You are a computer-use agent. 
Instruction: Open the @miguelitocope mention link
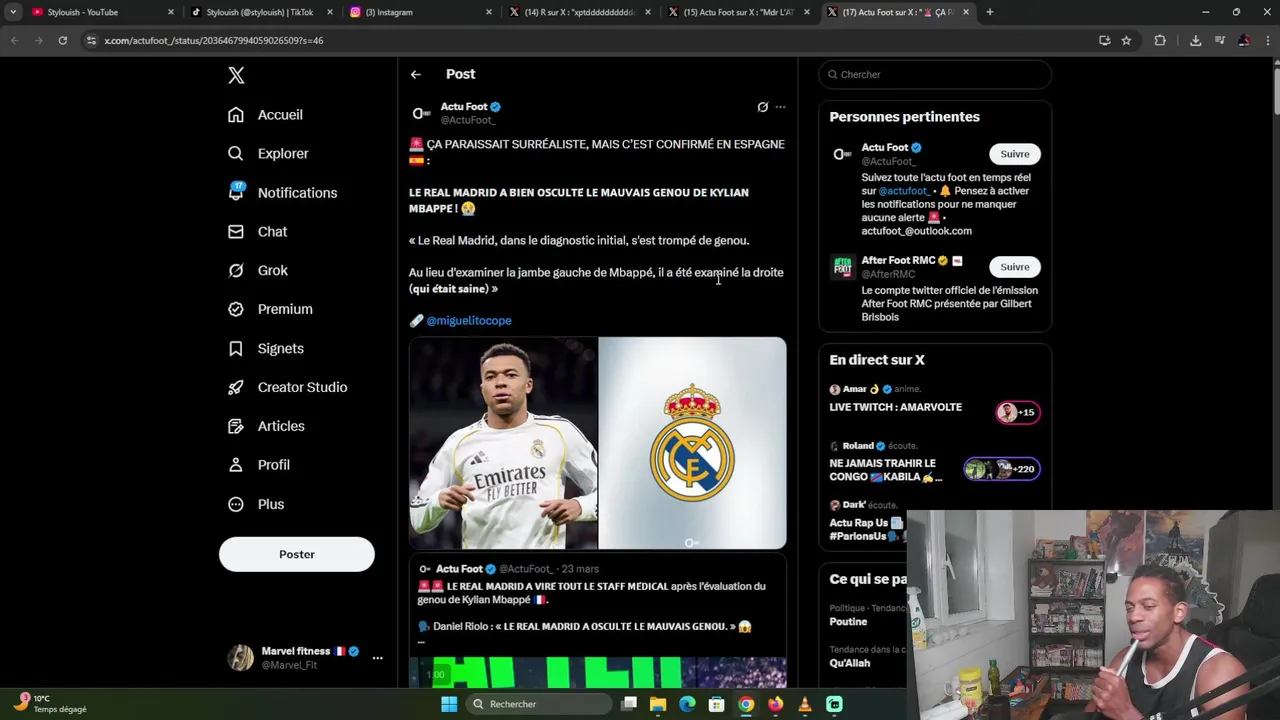pyautogui.click(x=468, y=321)
